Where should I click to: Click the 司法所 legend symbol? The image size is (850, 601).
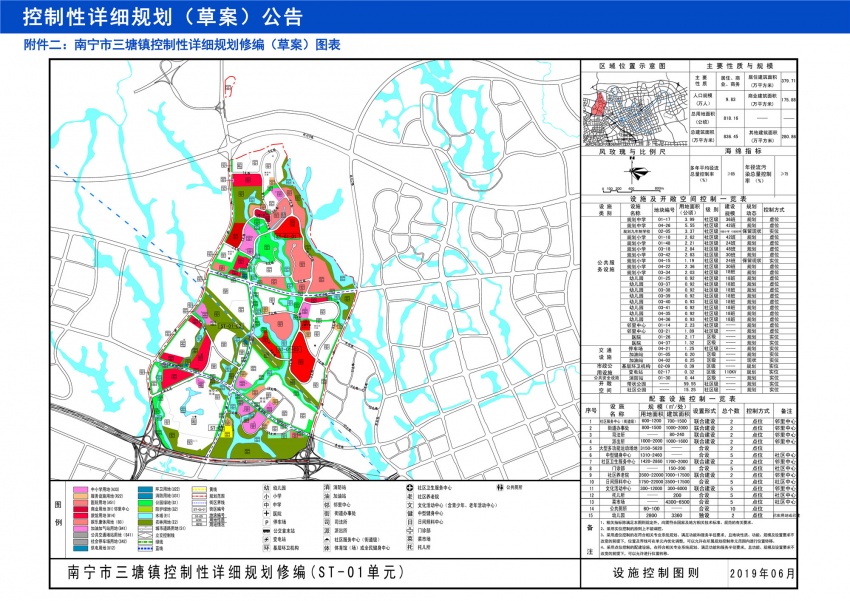click(327, 522)
